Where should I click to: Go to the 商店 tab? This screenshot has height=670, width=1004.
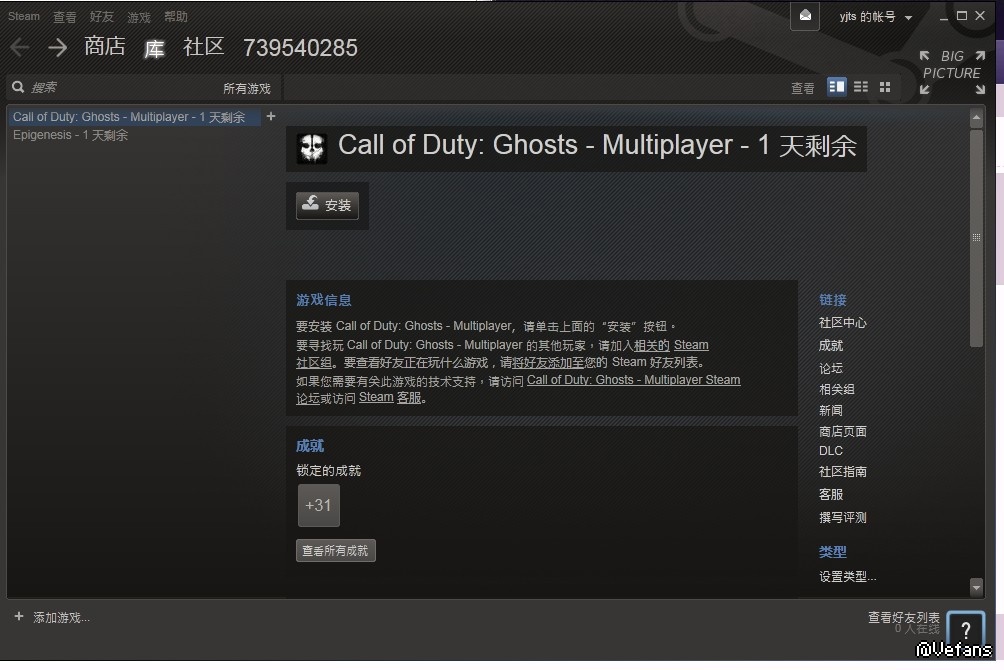[104, 46]
